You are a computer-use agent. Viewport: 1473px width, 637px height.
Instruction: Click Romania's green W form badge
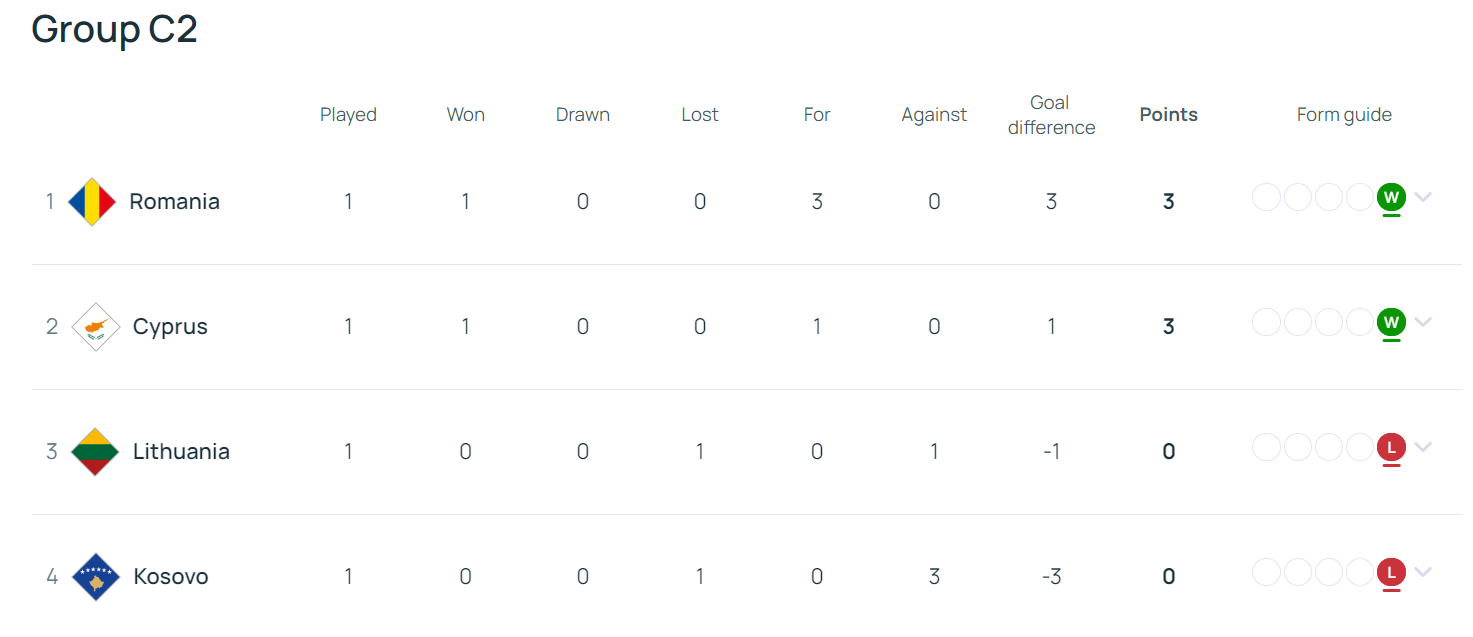[x=1391, y=197]
